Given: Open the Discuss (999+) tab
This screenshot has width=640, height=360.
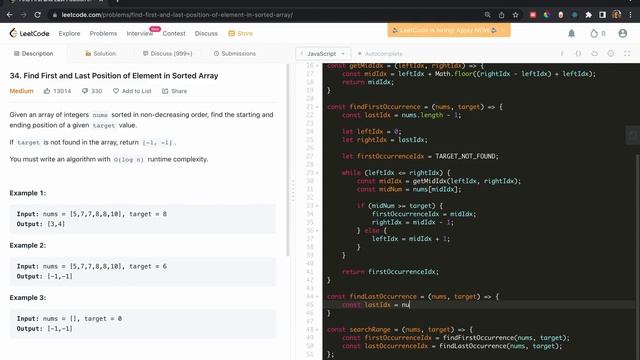Looking at the screenshot, I should [x=167, y=53].
